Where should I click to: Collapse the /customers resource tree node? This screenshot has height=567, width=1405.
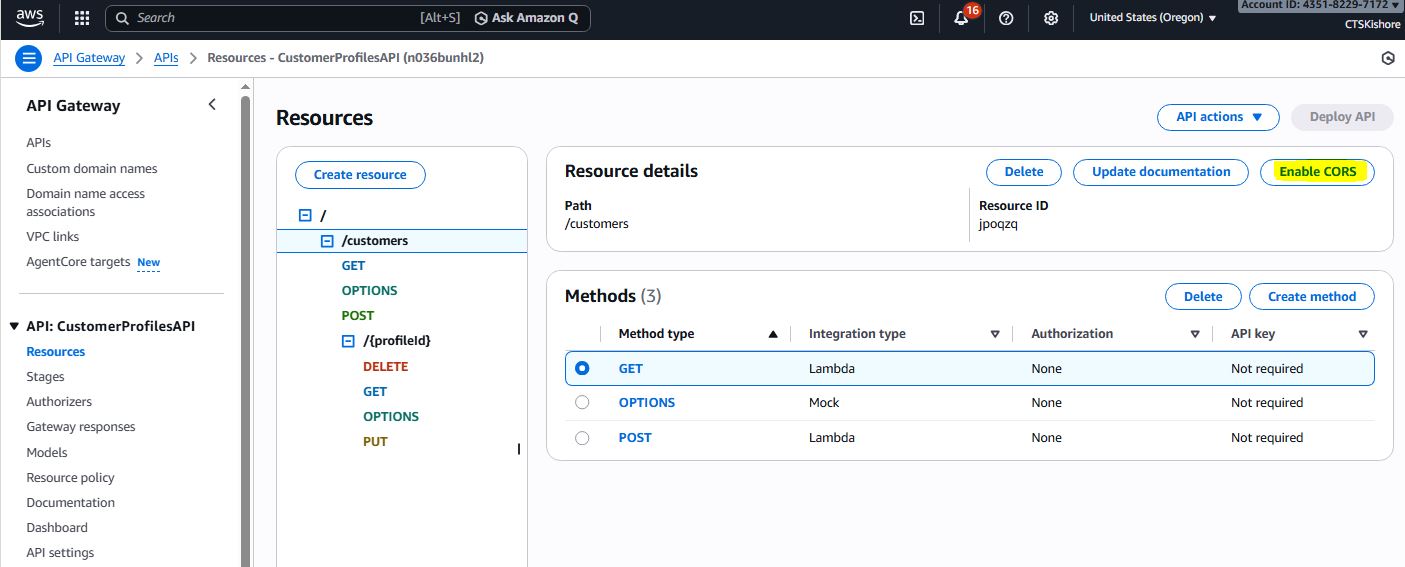point(327,241)
